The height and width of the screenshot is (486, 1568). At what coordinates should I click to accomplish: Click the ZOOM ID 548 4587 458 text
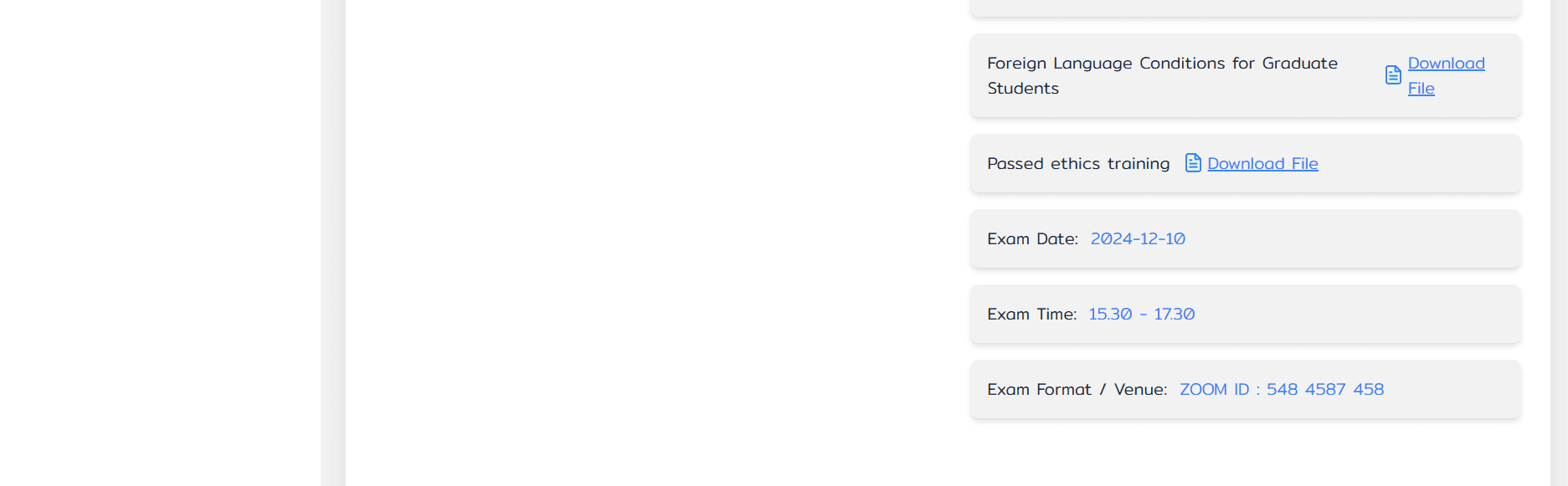(1282, 390)
